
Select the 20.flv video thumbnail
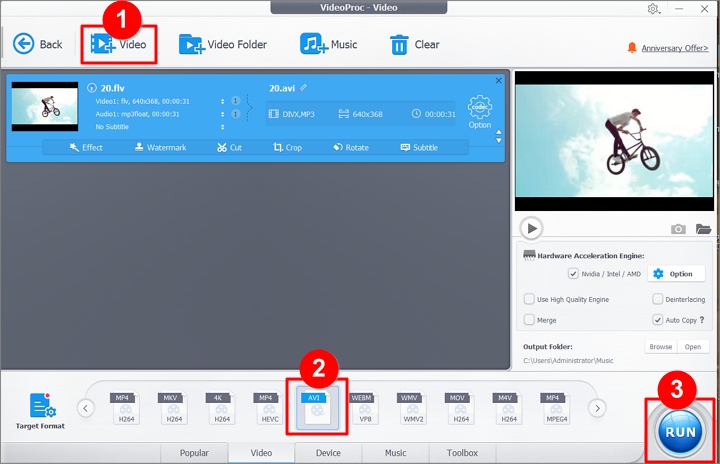pos(45,107)
